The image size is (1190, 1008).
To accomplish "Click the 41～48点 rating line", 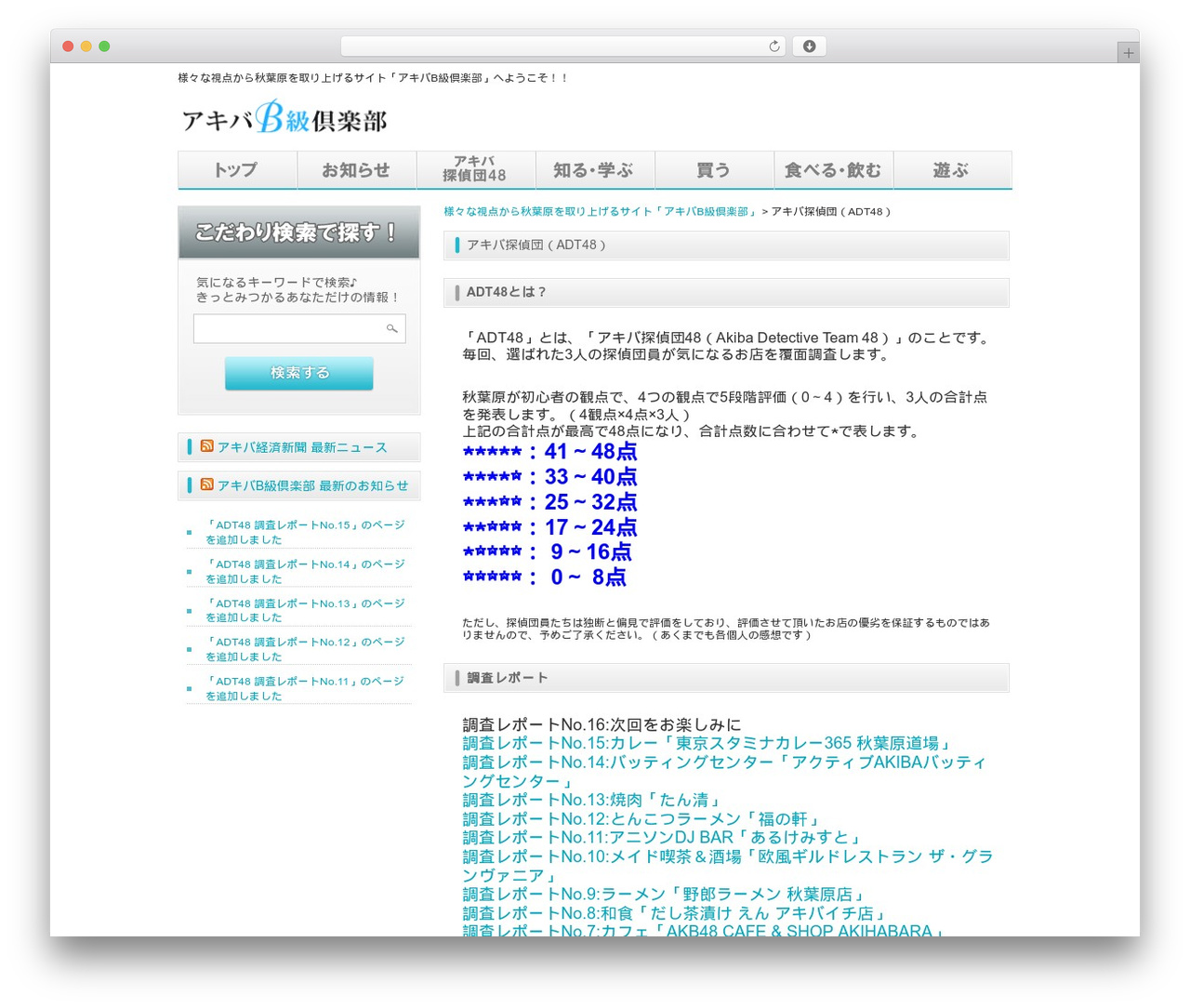I will 550,451.
